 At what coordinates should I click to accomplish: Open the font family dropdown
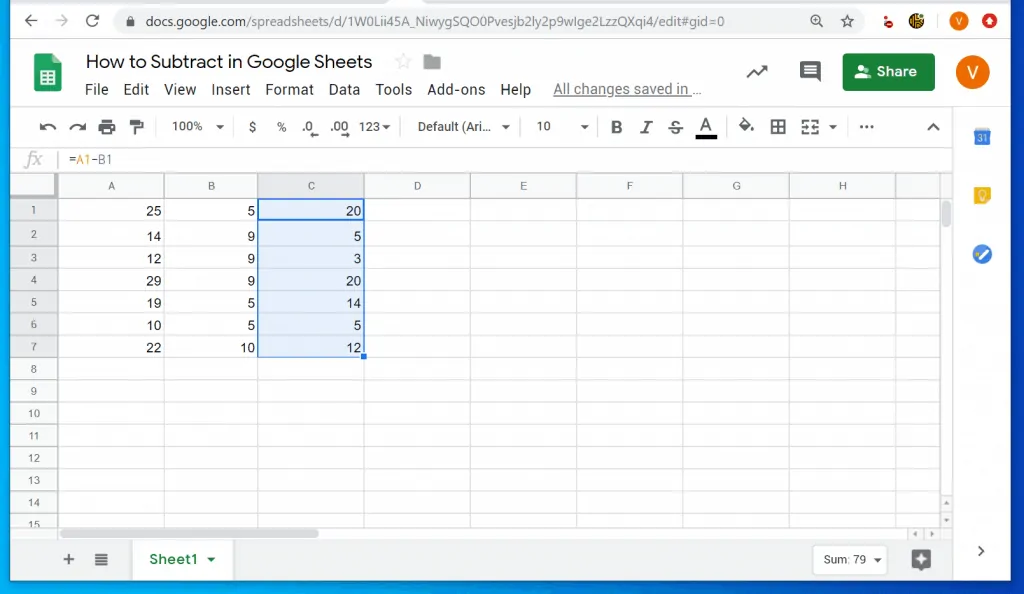tap(460, 126)
